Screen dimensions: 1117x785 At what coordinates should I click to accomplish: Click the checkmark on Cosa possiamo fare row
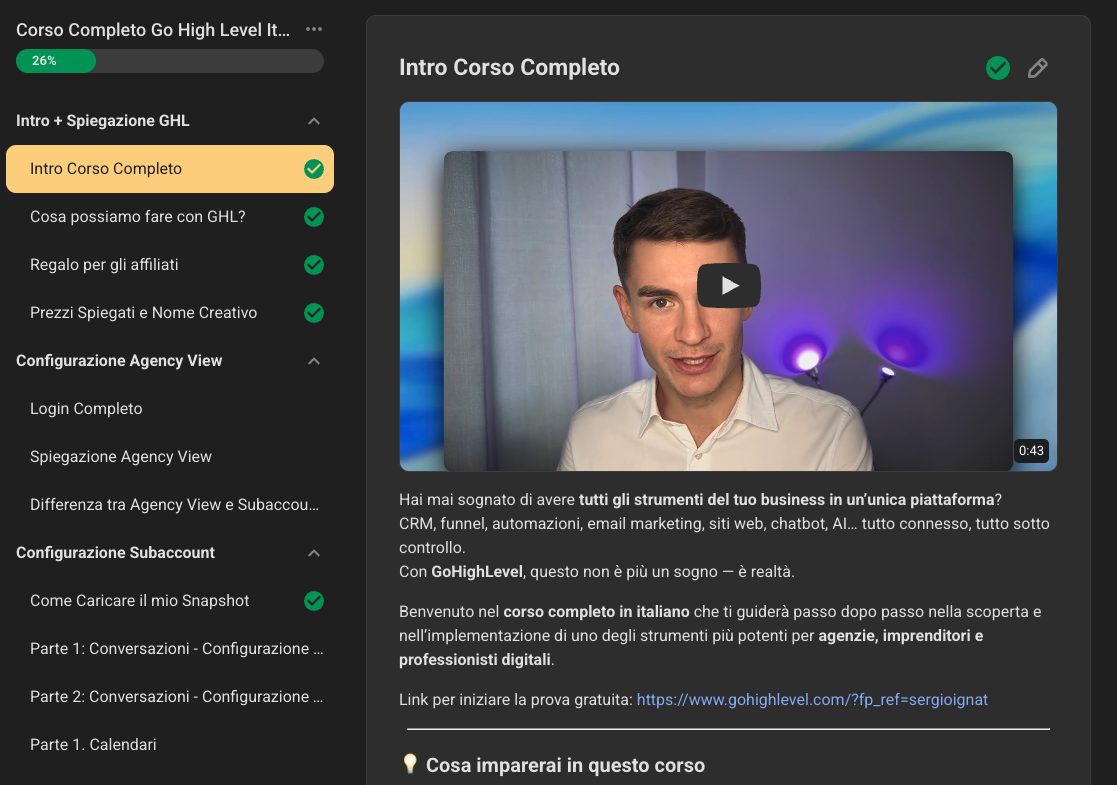click(313, 217)
